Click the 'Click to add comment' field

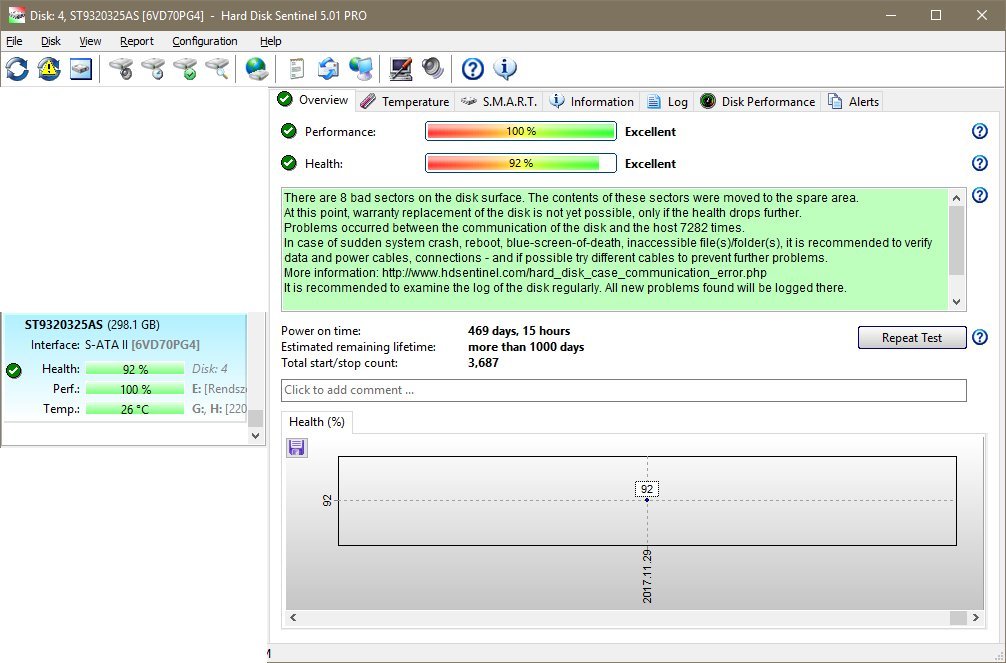624,390
